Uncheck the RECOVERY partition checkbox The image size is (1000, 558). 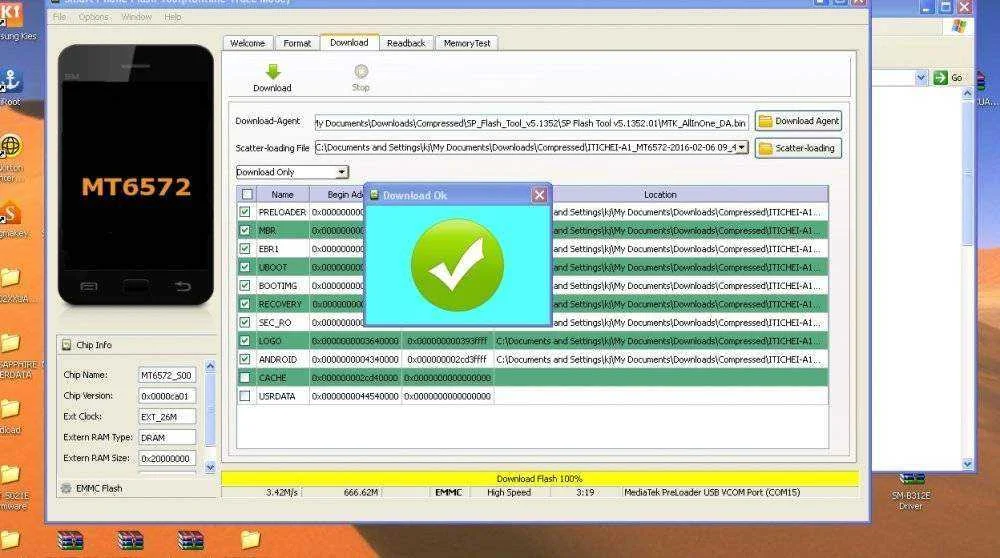[245, 304]
